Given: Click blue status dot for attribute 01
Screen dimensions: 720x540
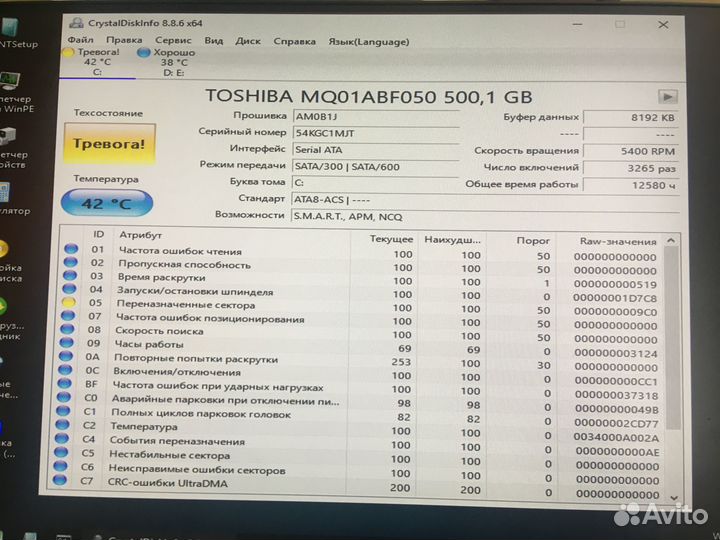Looking at the screenshot, I should coord(71,249).
